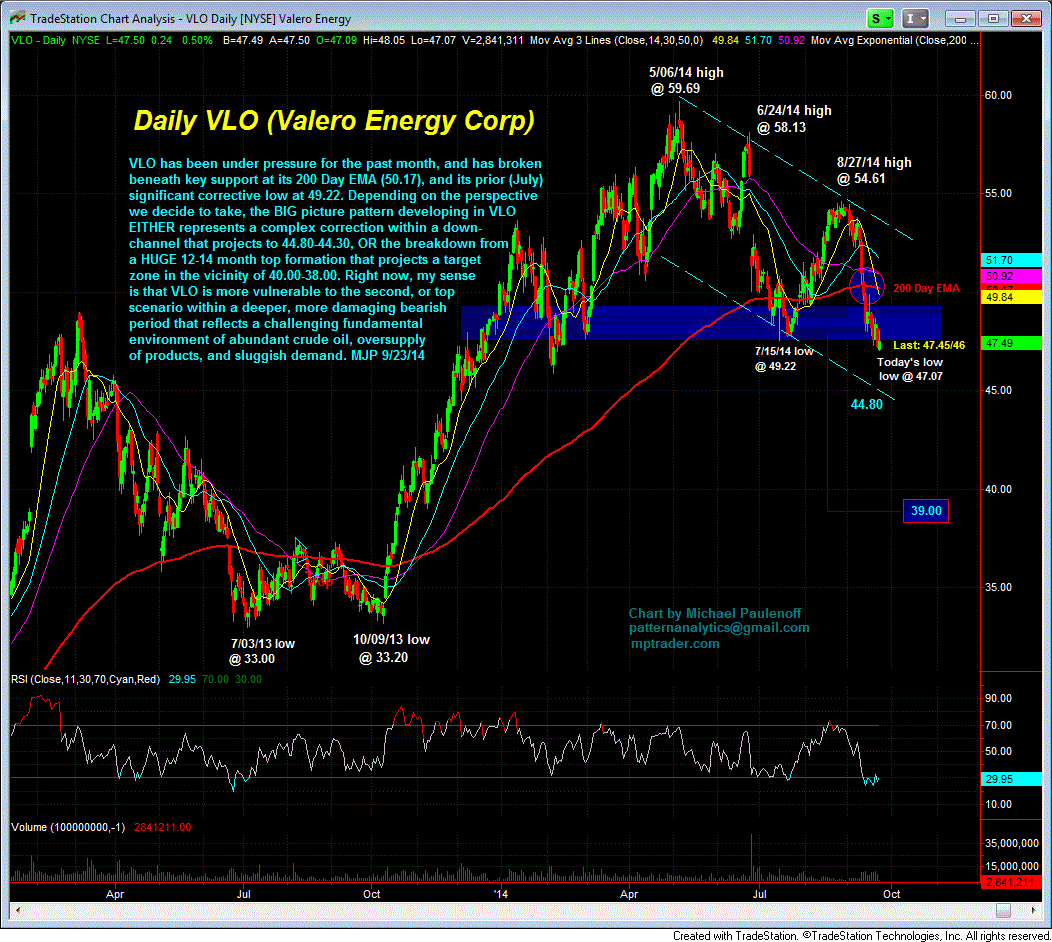The image size is (1052, 942).
Task: Click the 'Chart by Michael Paulenoff' credit
Action: pyautogui.click(x=715, y=613)
